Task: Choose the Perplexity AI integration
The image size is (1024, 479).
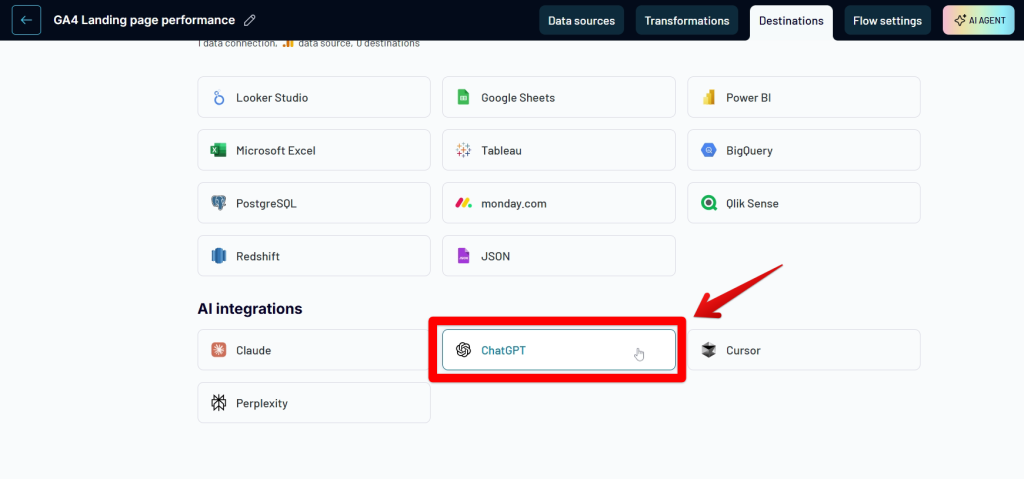Action: 314,403
